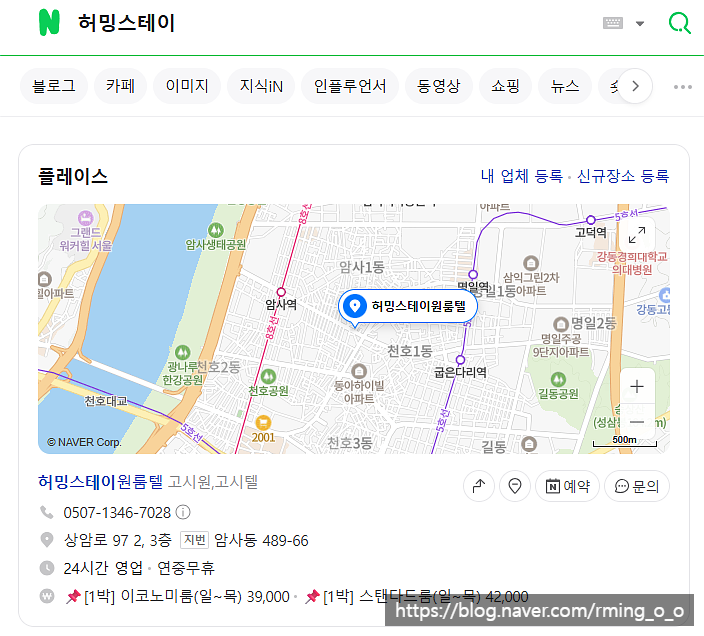
Task: Click the directions arrow button
Action: click(x=479, y=486)
